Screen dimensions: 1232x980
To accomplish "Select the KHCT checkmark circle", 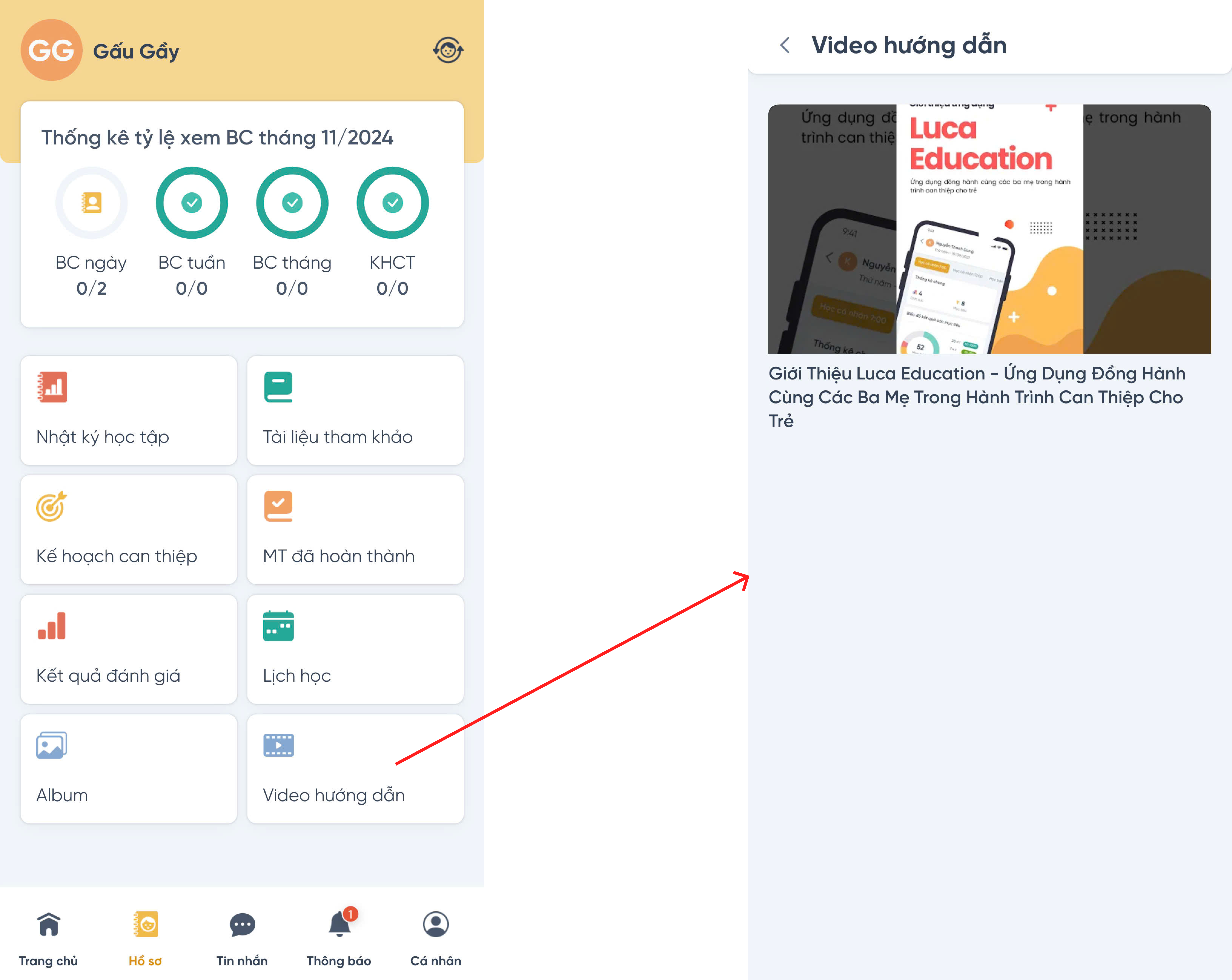I will pos(392,203).
